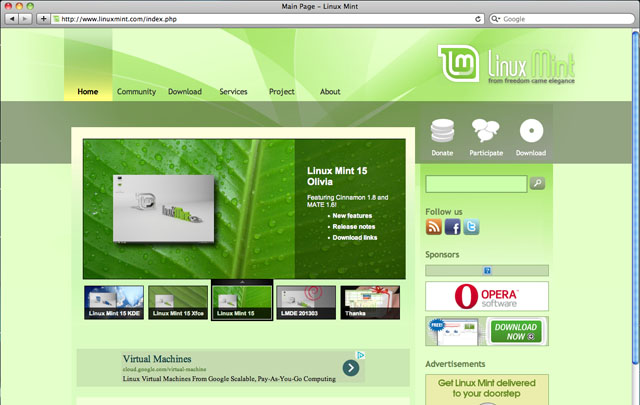Open the Services menu
640x405 pixels.
point(233,91)
